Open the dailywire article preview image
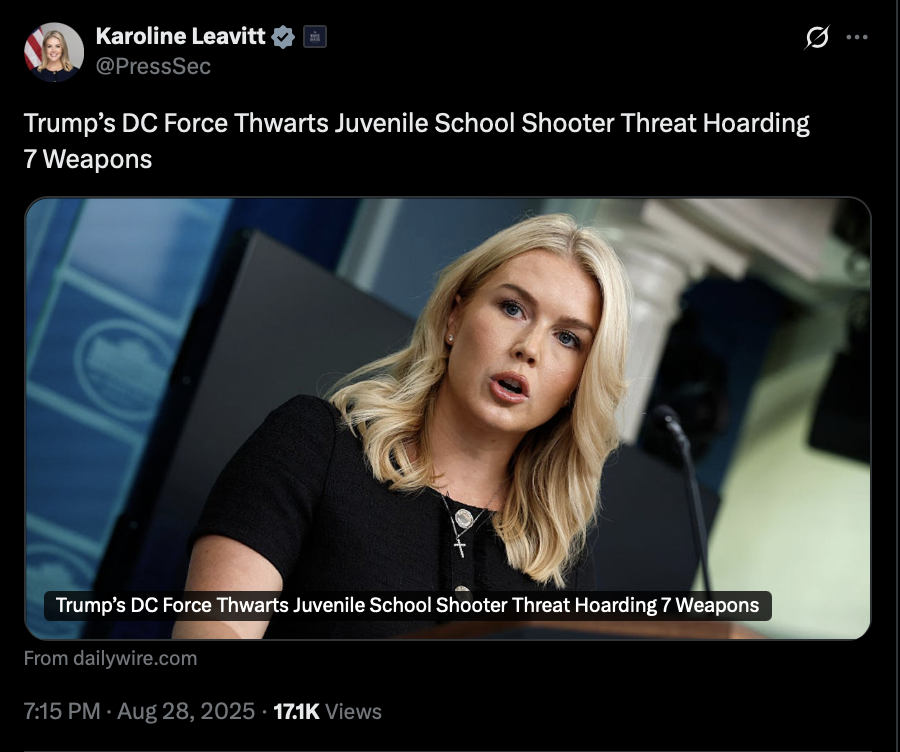The width and height of the screenshot is (900, 752). [448, 418]
